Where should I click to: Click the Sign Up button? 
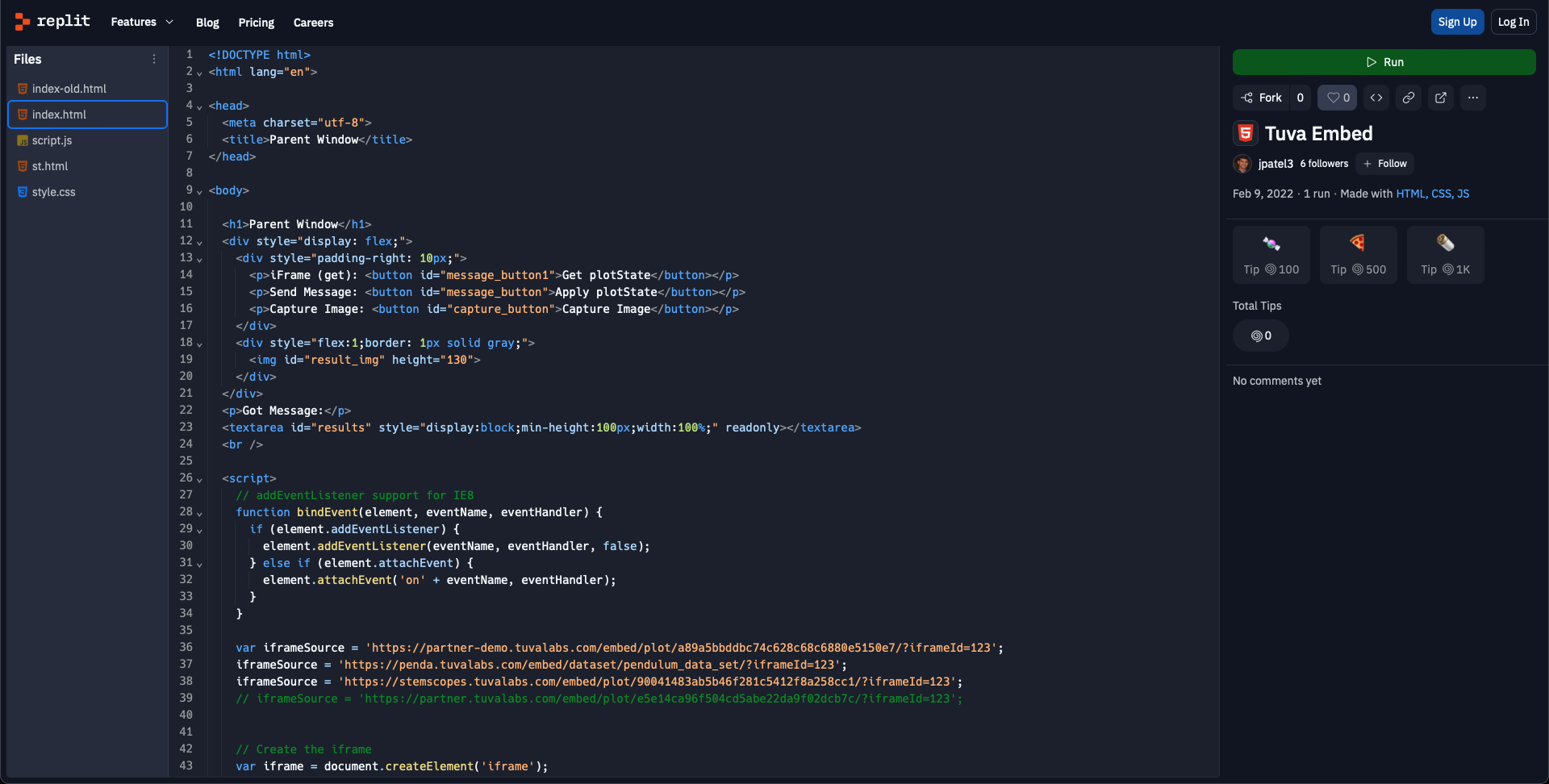click(x=1457, y=22)
